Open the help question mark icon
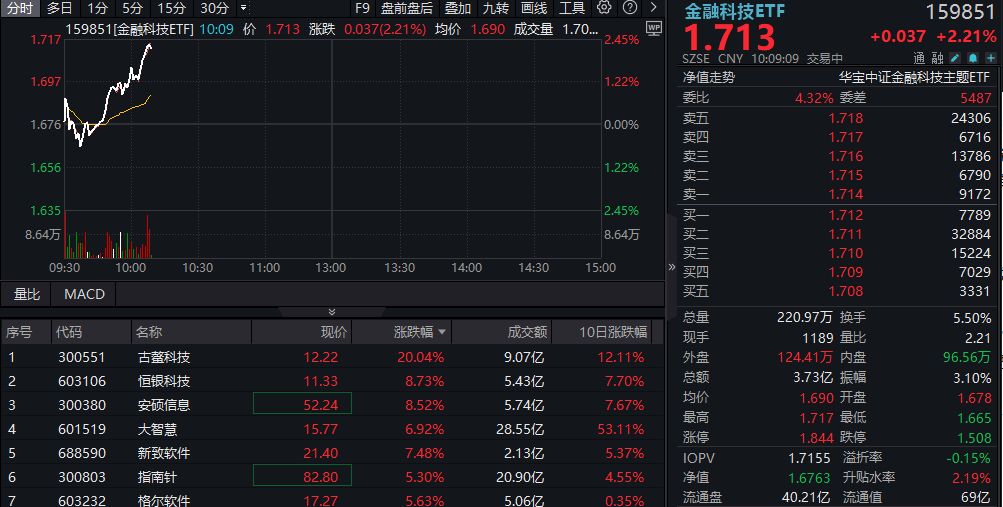Viewport: 1003px width, 507px height. click(630, 8)
